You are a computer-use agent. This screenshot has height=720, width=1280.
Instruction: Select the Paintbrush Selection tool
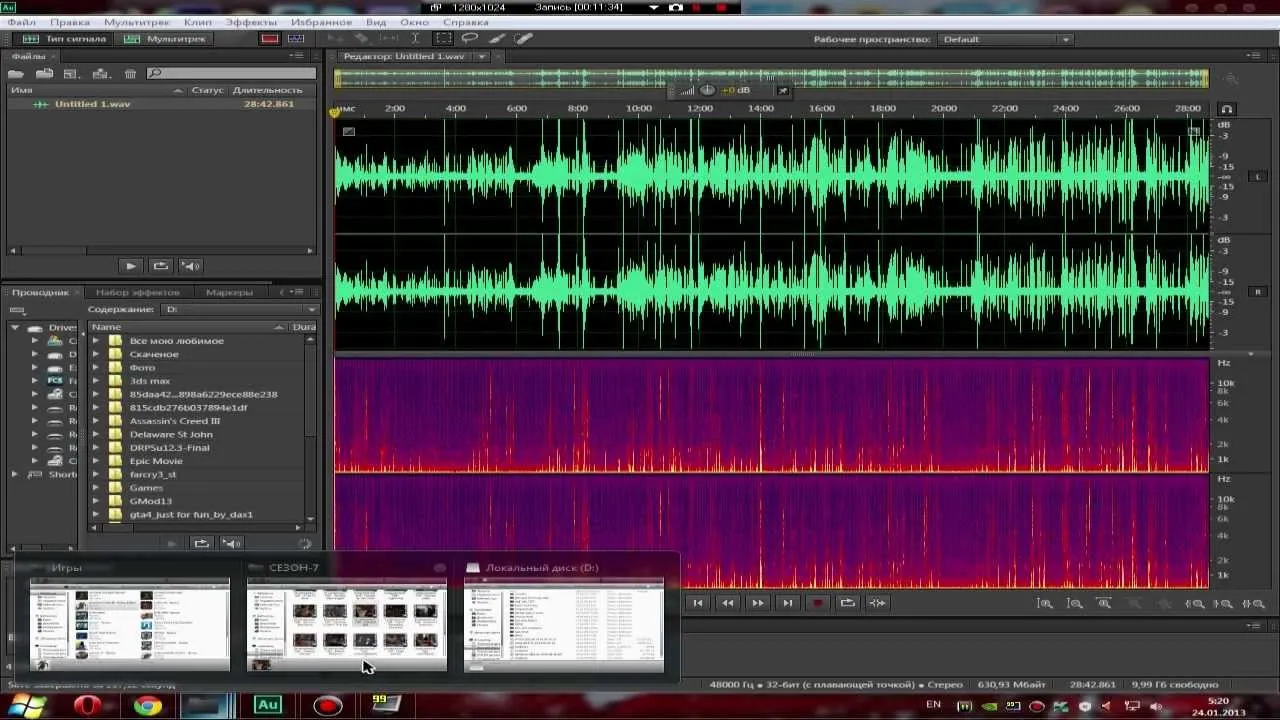click(497, 39)
